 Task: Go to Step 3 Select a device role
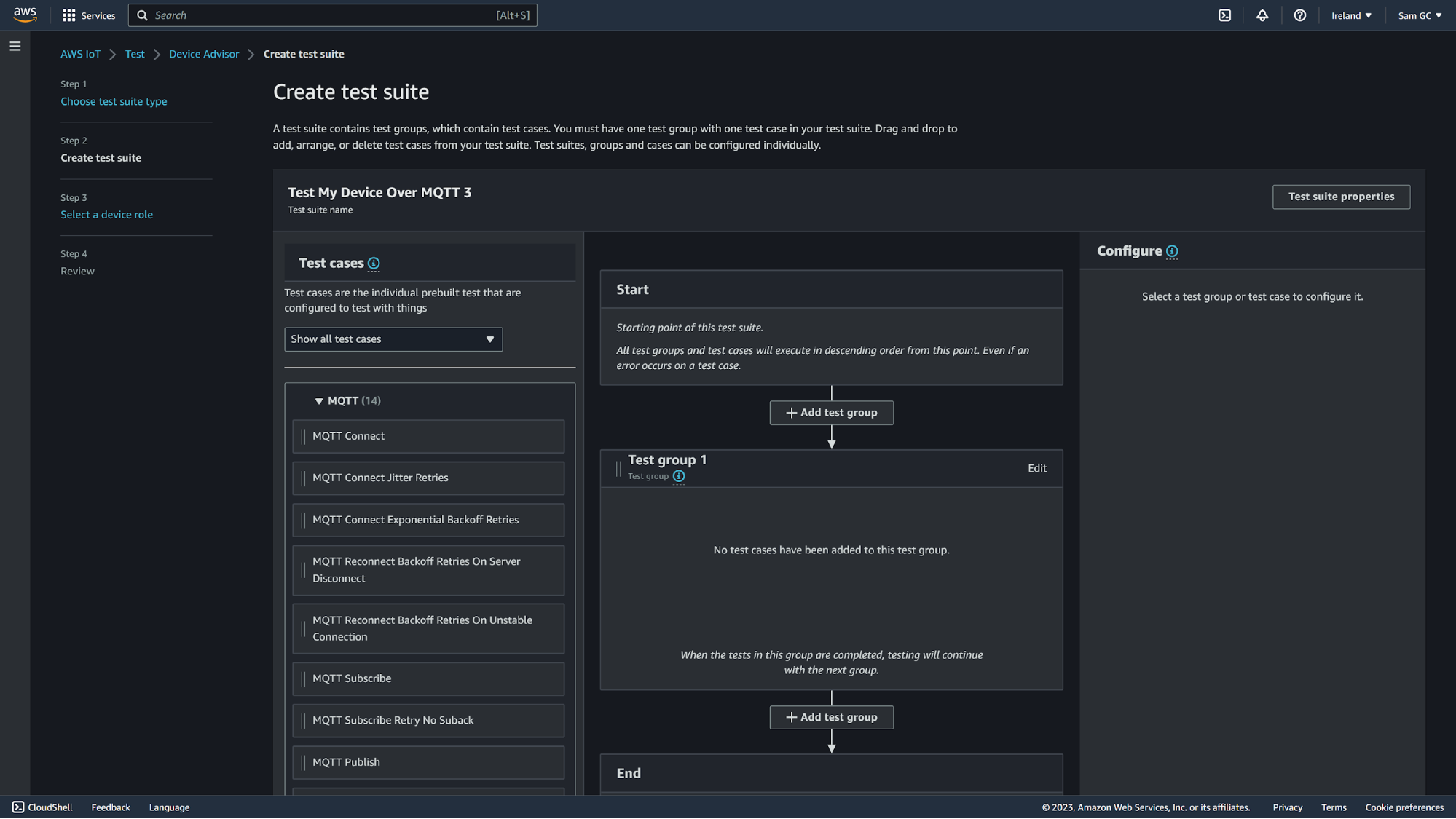(106, 215)
